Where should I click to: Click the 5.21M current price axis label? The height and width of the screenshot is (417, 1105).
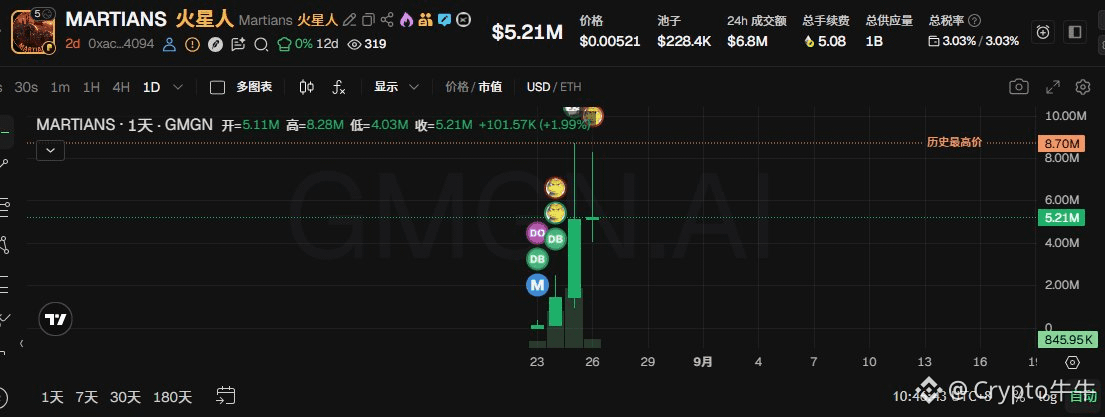[1060, 218]
